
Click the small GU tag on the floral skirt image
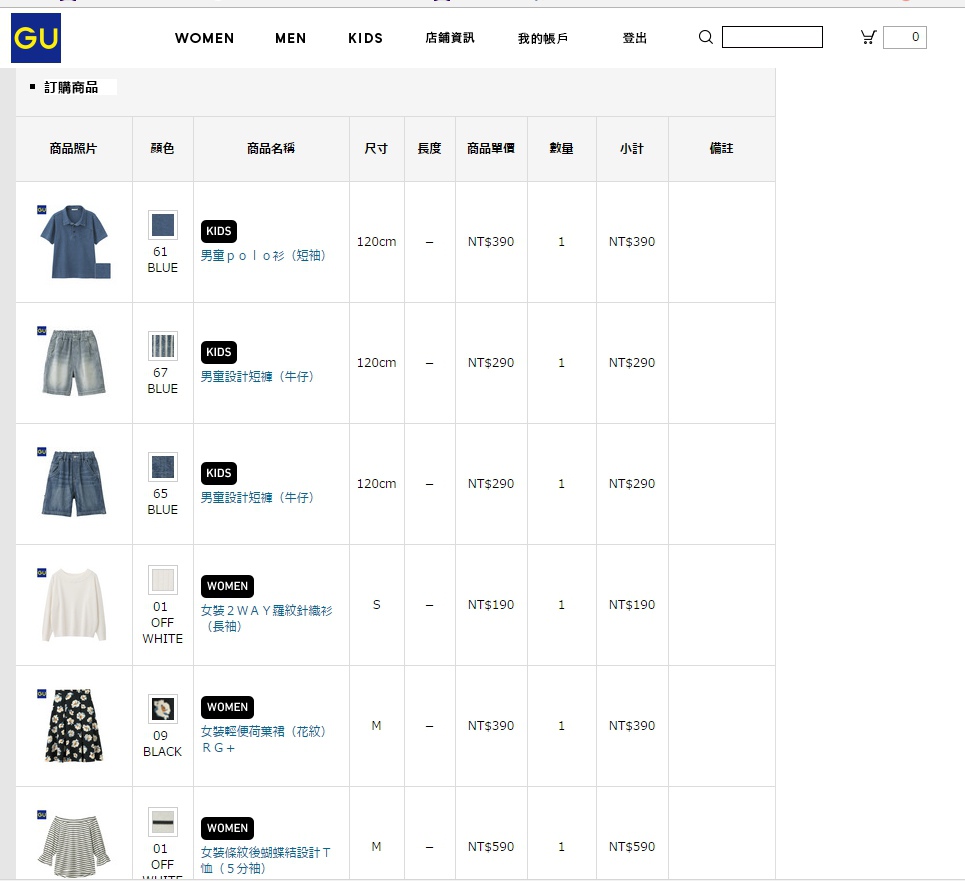click(42, 694)
